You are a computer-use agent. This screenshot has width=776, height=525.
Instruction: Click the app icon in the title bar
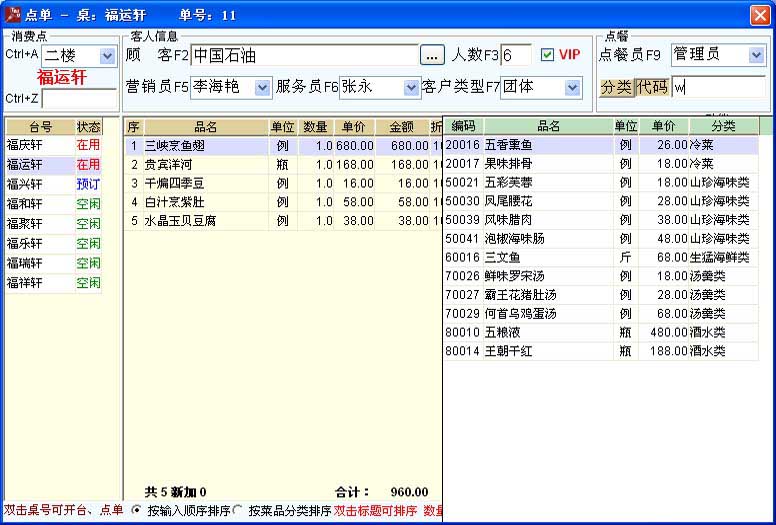coord(13,14)
